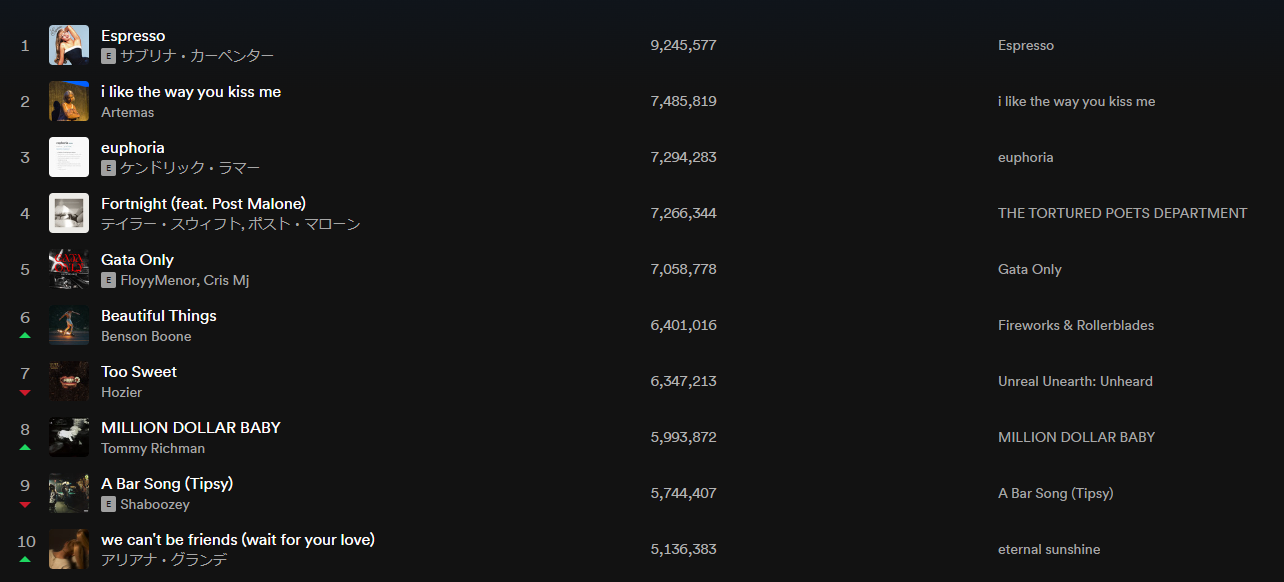This screenshot has width=1284, height=582.
Task: Open the artist link Artemas
Action: (128, 112)
